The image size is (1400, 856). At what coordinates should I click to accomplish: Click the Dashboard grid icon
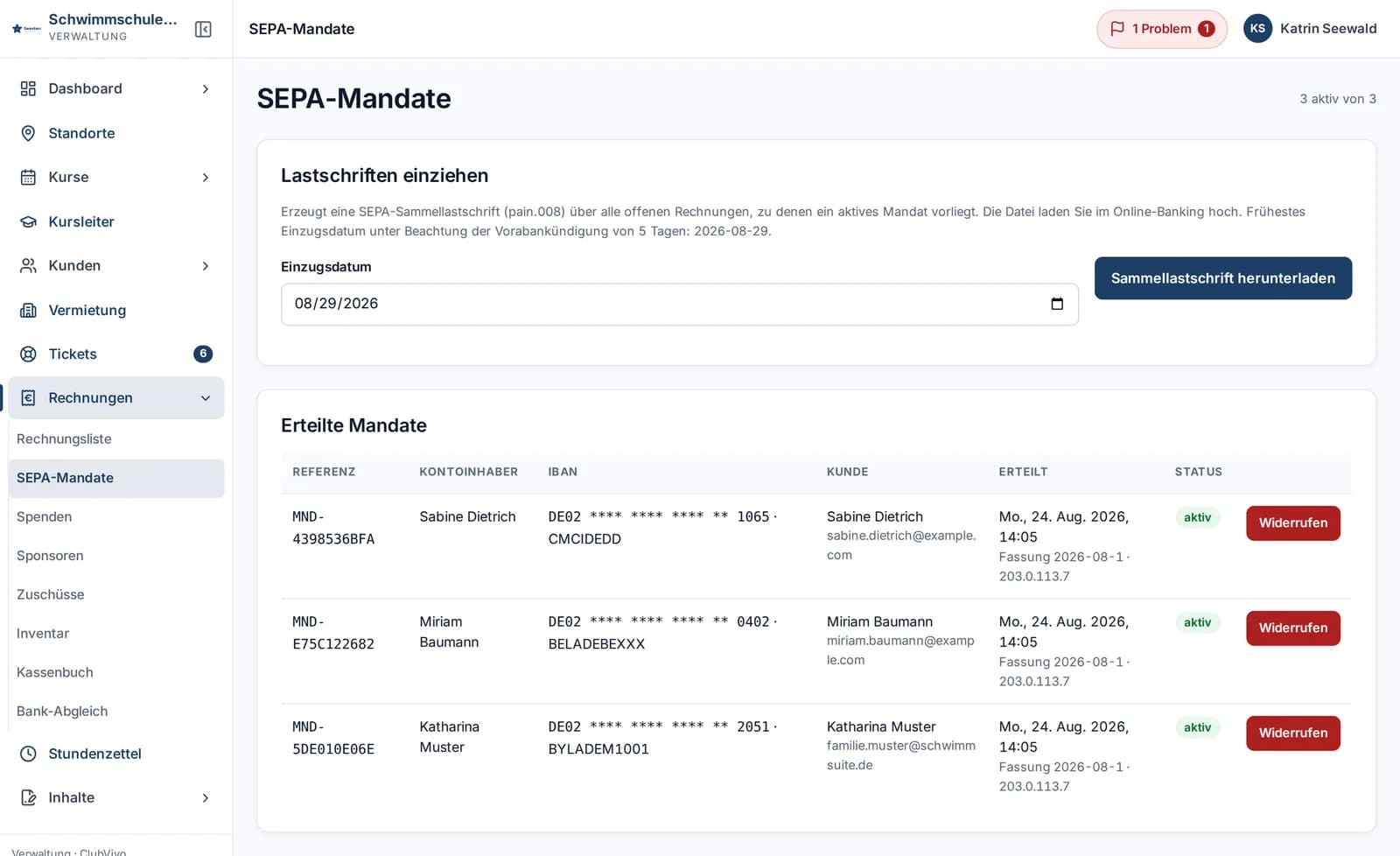point(28,88)
